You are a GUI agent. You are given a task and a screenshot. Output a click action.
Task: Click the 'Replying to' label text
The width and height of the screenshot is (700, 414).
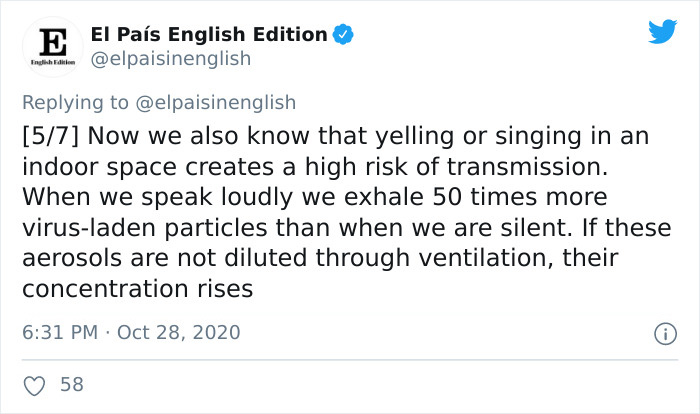tap(75, 102)
